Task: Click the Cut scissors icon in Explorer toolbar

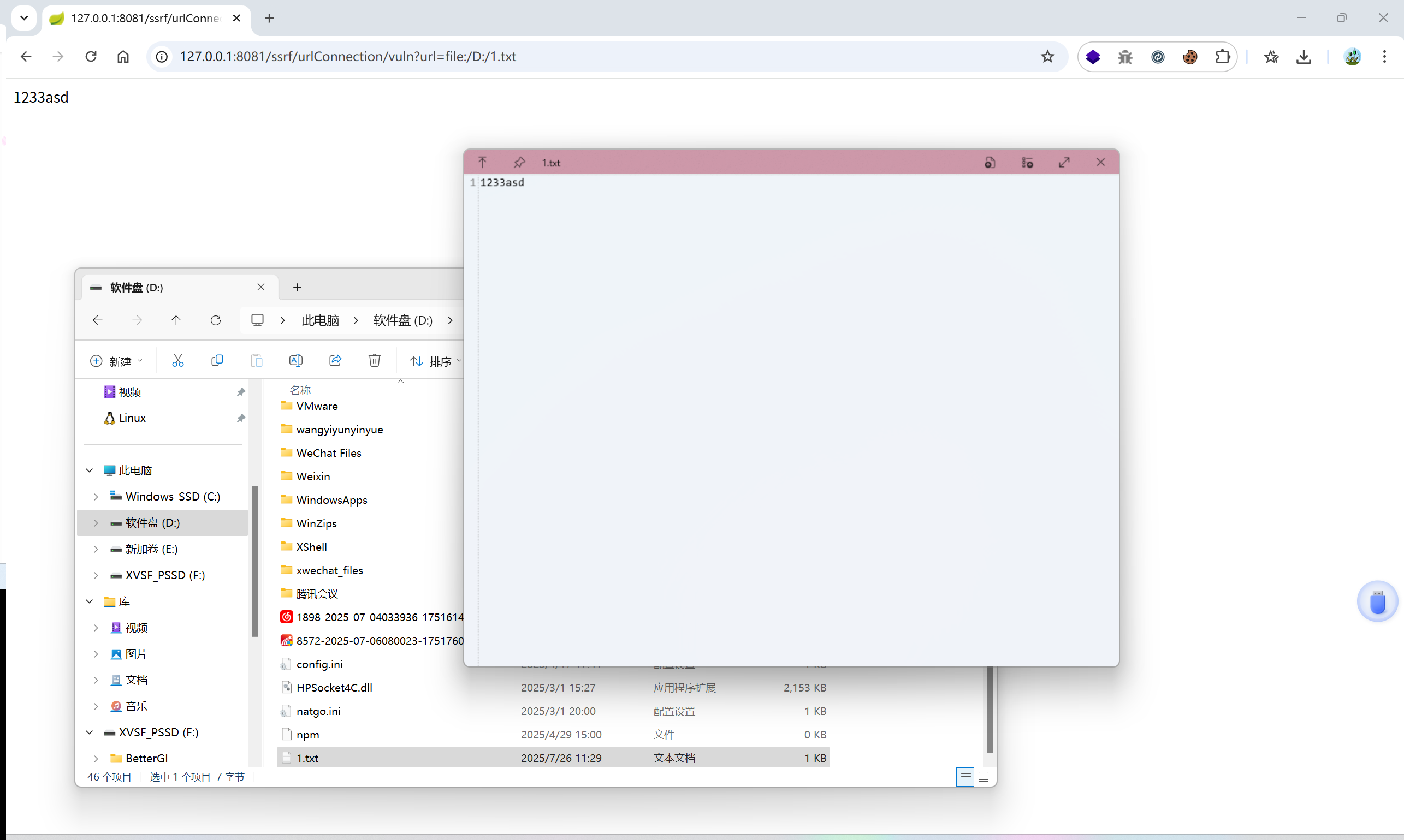Action: (178, 361)
